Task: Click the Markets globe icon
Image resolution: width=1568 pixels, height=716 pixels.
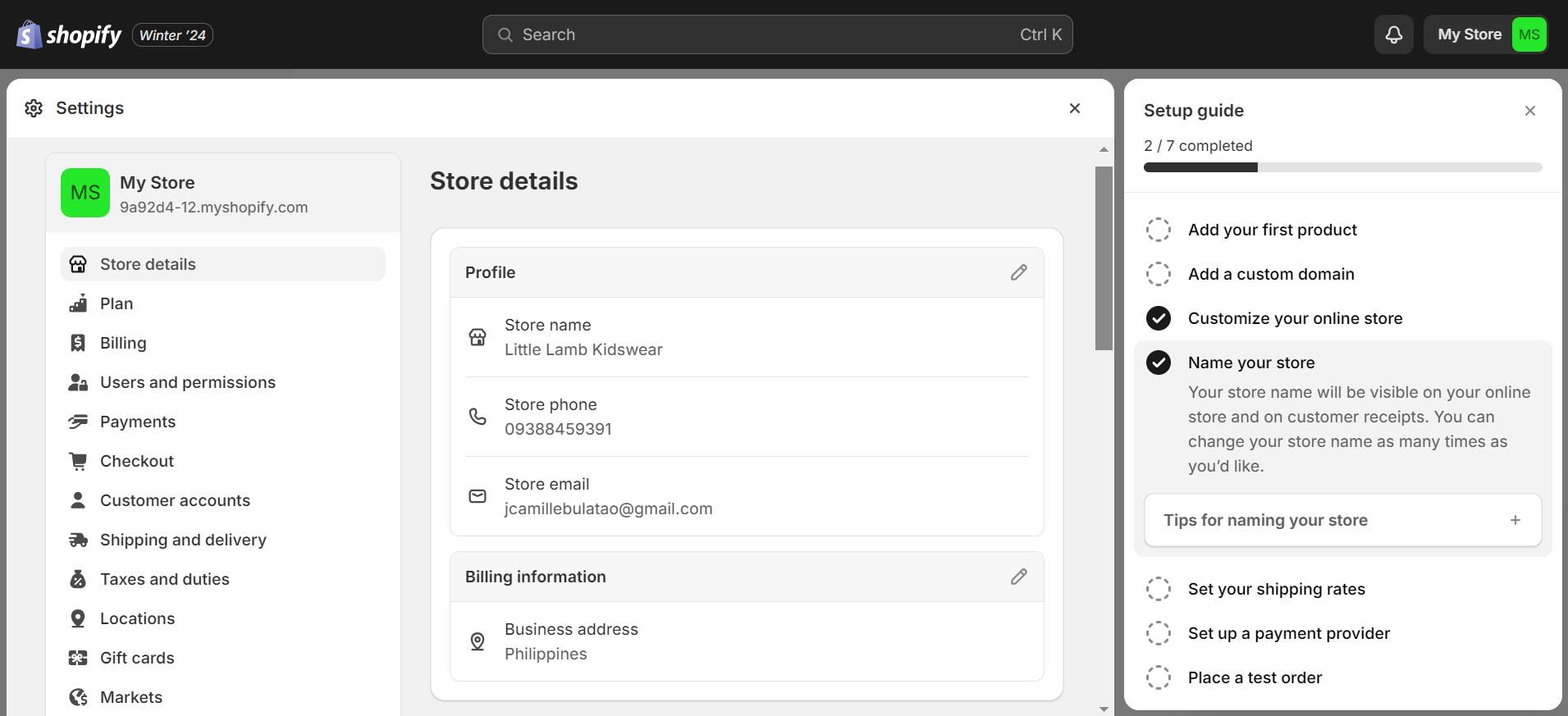Action: (x=78, y=697)
